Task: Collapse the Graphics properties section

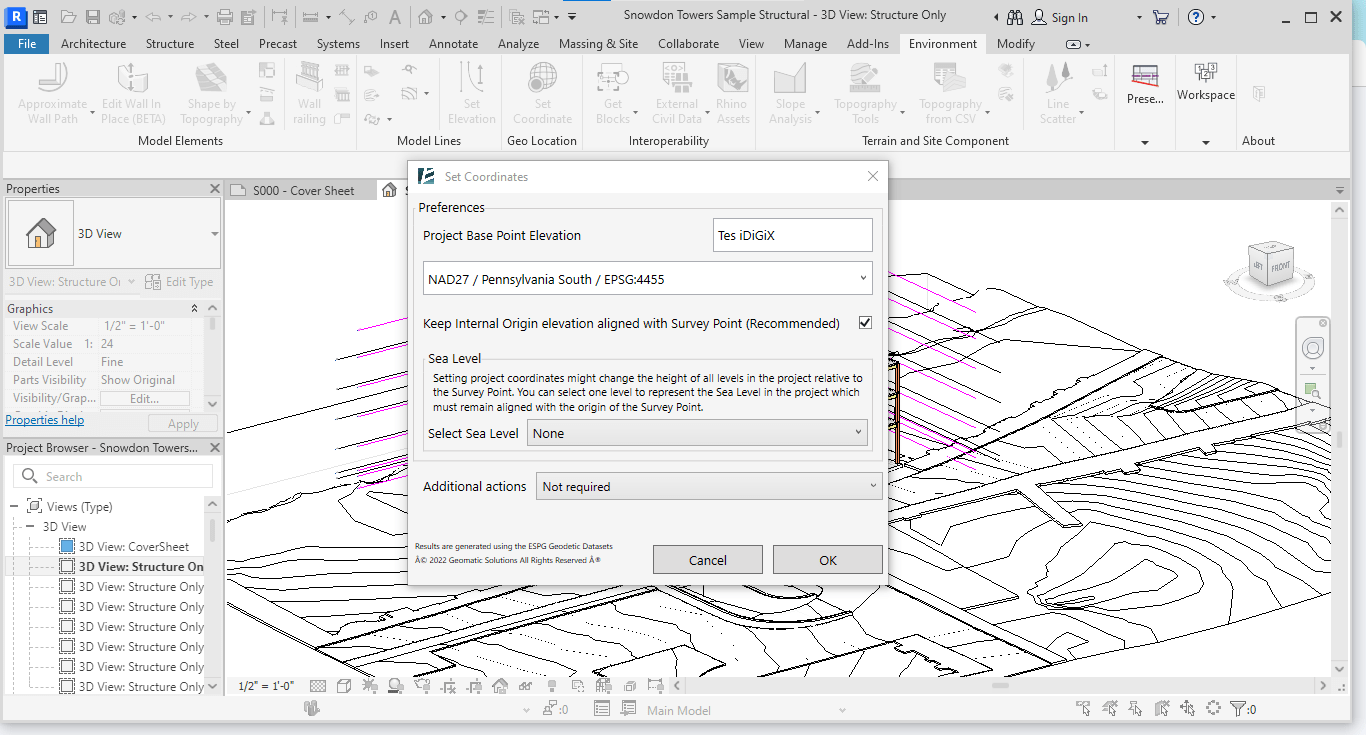Action: 195,309
